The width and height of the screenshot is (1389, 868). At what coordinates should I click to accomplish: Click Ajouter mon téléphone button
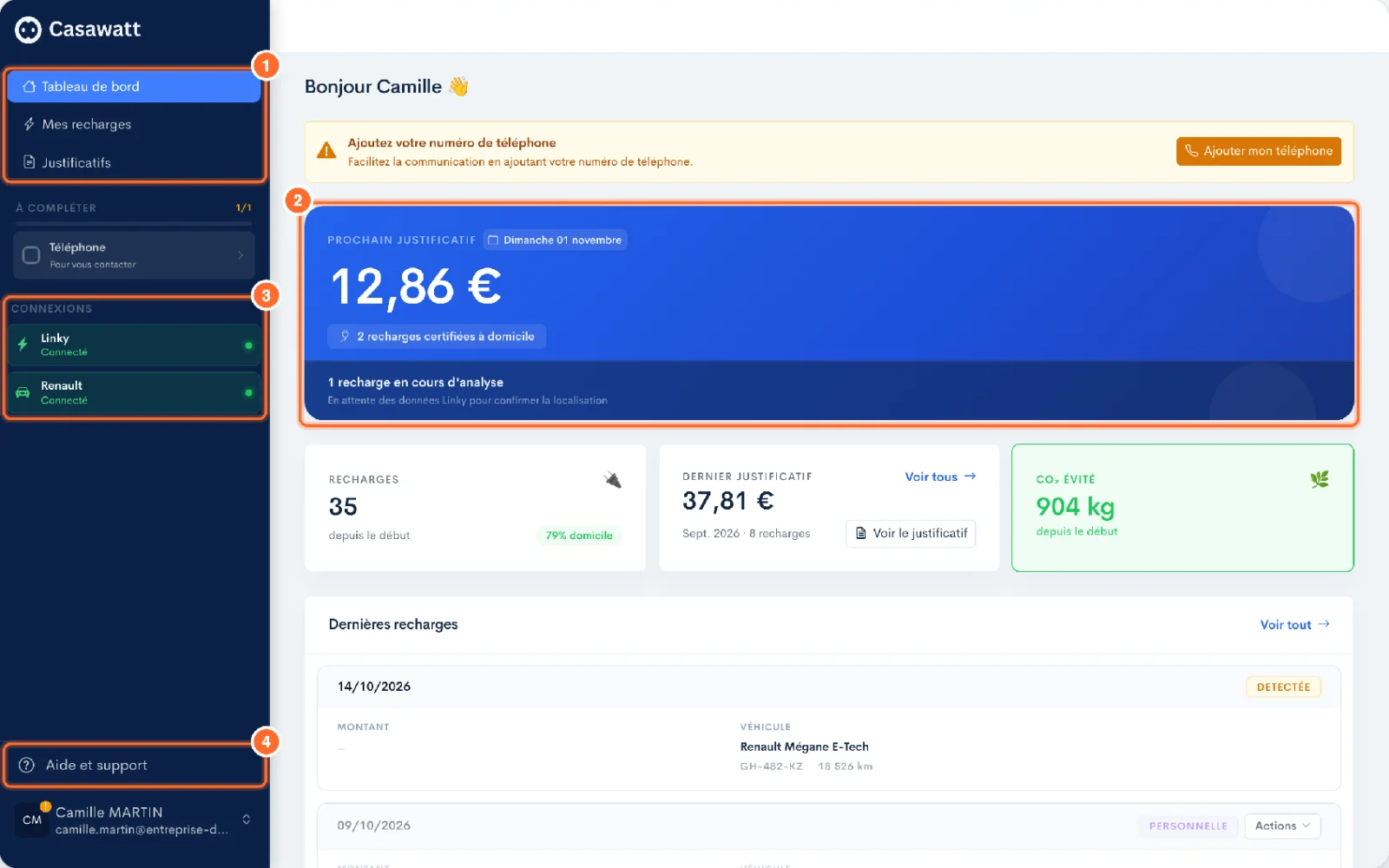pos(1259,151)
